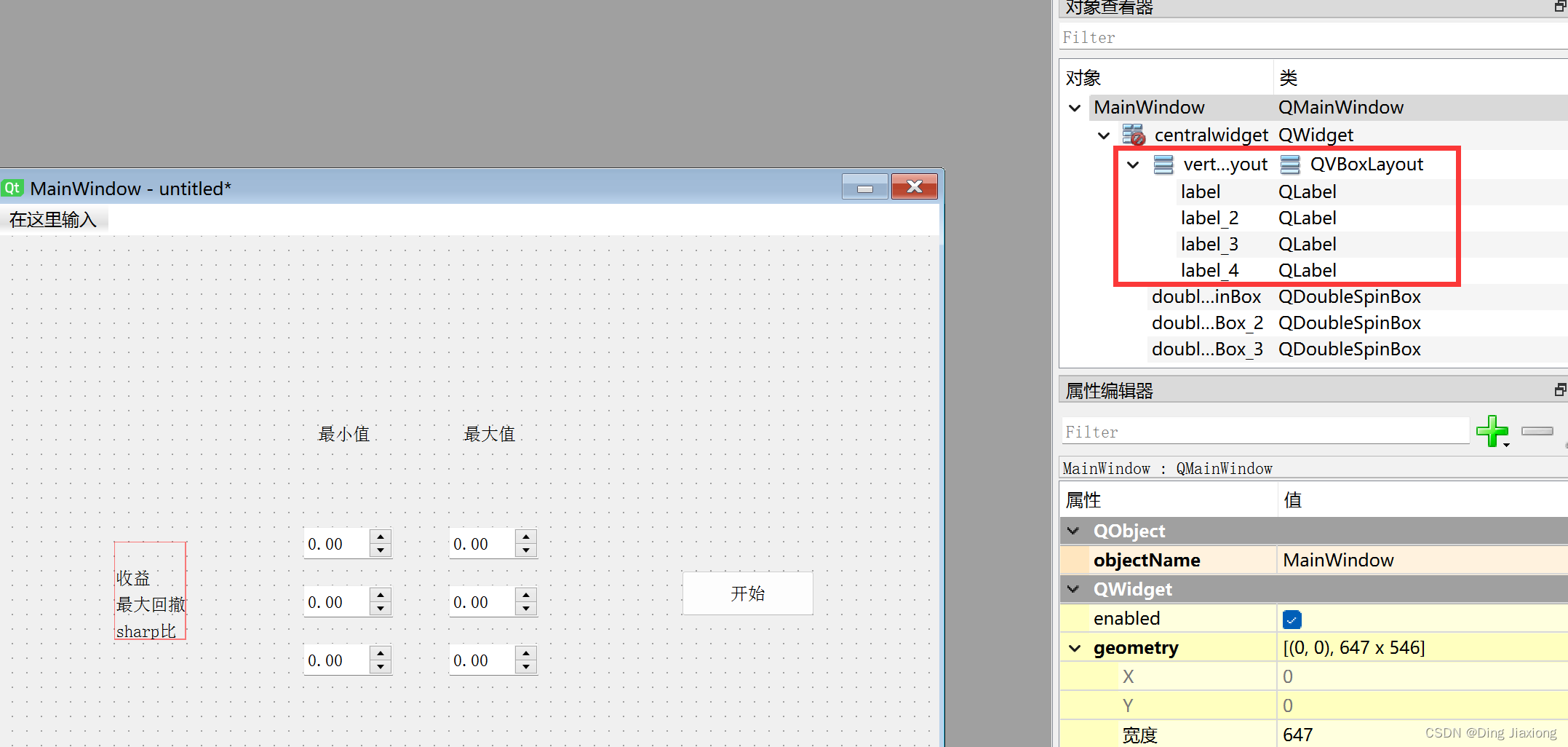Increase third-row spin box under 最小值
The image size is (1568, 747).
[x=381, y=653]
